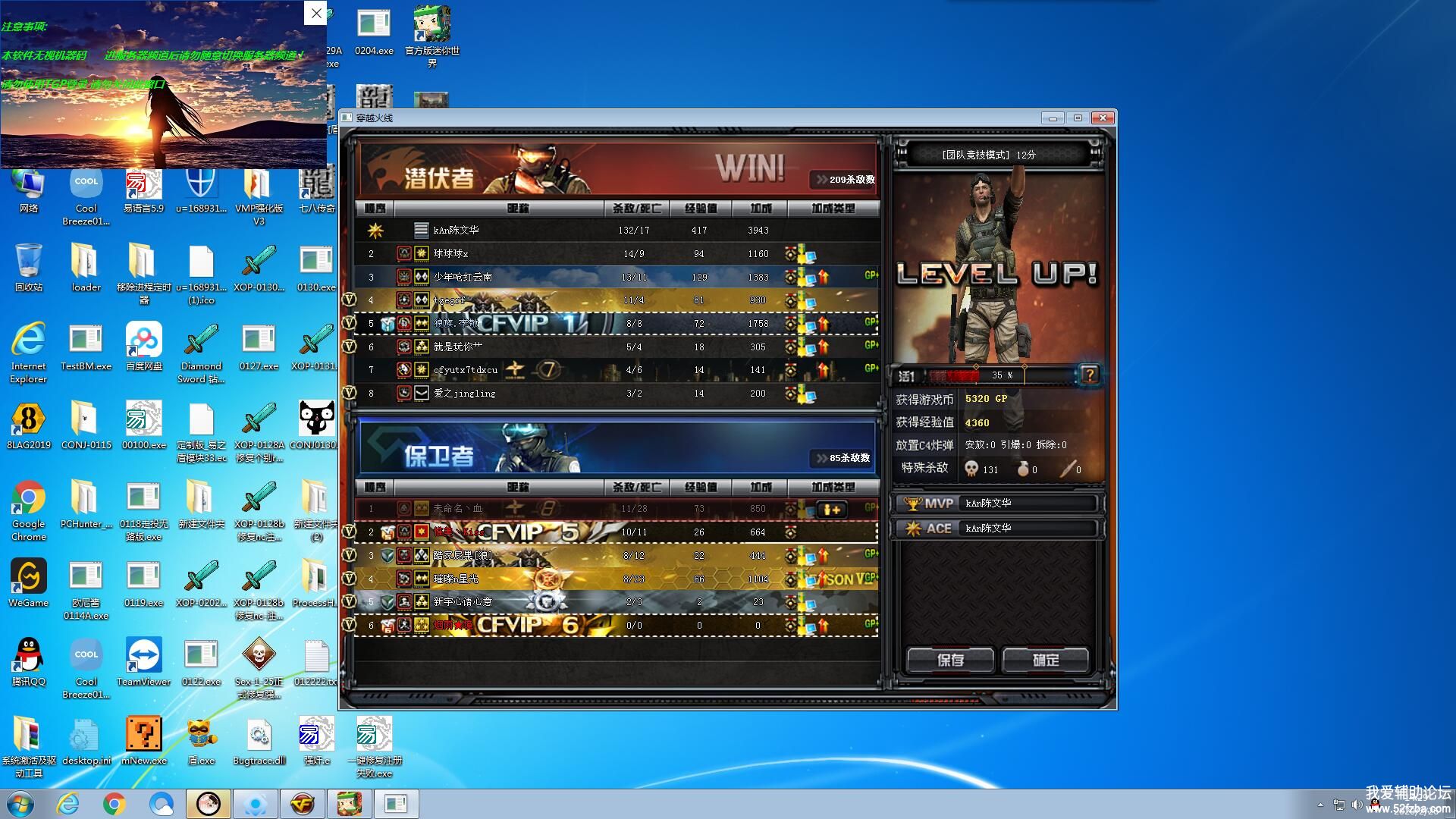Open the mNew.exe question block icon
Image resolution: width=1456 pixels, height=819 pixels.
(x=143, y=741)
